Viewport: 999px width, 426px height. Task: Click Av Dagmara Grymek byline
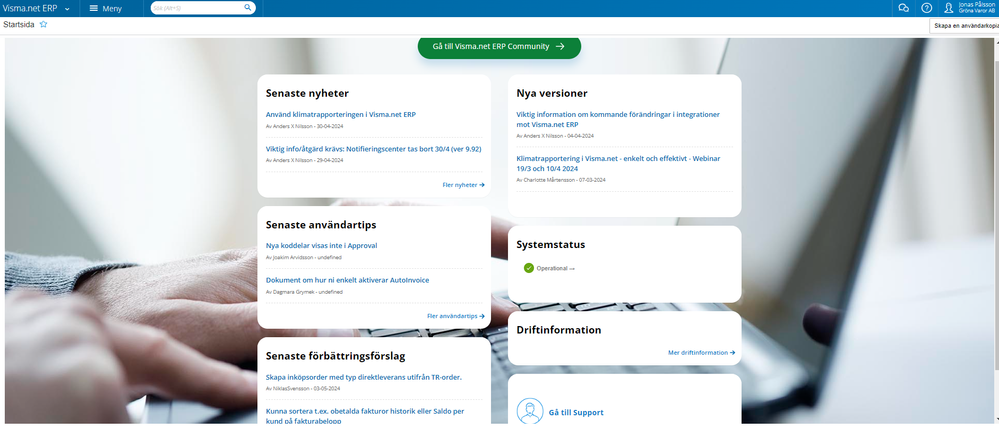[x=304, y=292]
